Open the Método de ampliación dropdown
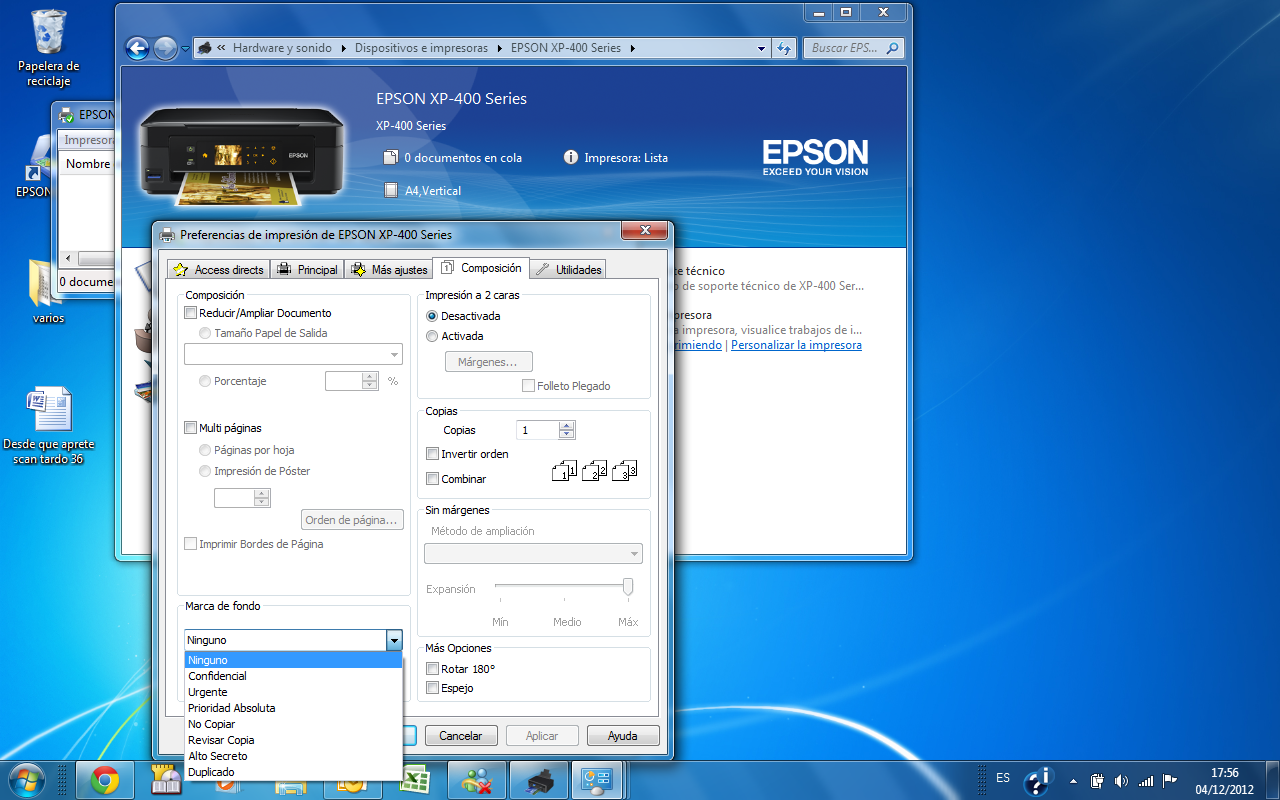1280x800 pixels. pyautogui.click(x=533, y=554)
